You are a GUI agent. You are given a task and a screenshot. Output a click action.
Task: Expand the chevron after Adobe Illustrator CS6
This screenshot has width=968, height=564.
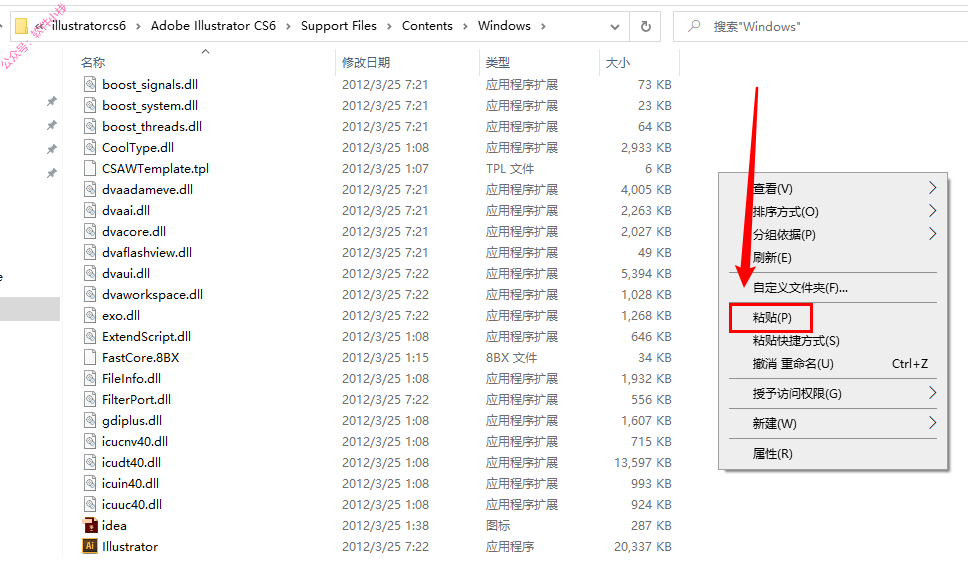pyautogui.click(x=288, y=26)
